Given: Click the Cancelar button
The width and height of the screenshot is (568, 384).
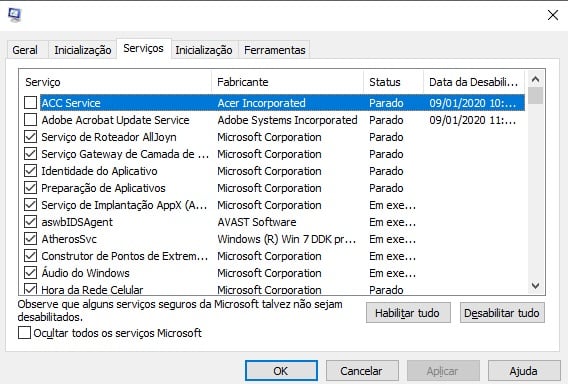Looking at the screenshot, I should 362,371.
